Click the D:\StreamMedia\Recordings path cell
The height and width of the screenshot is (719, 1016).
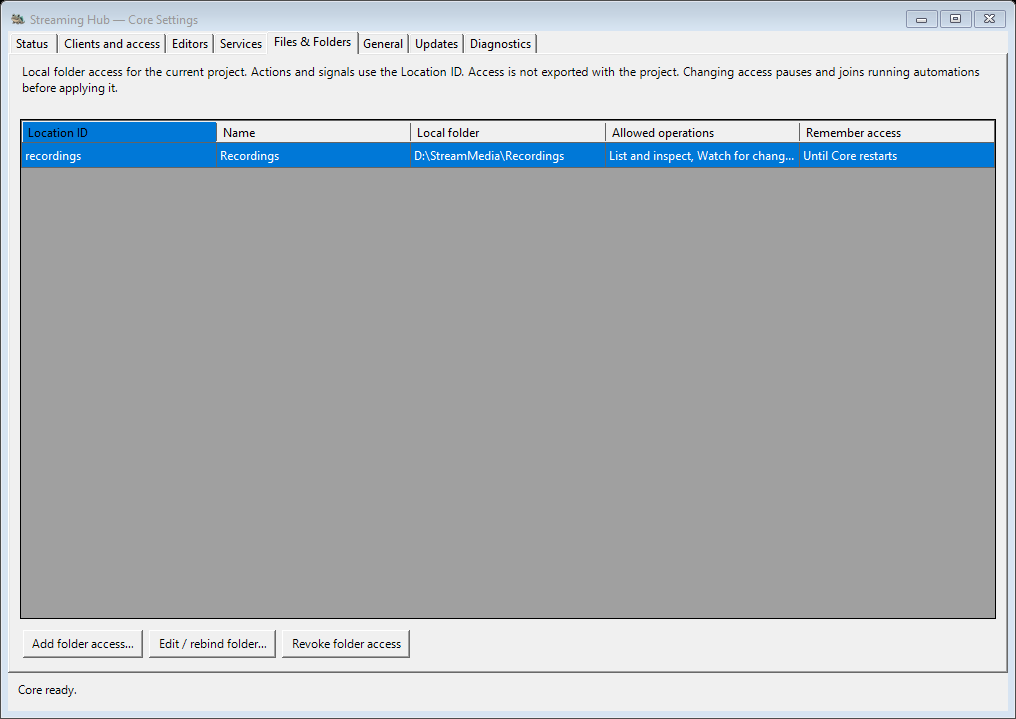point(508,156)
